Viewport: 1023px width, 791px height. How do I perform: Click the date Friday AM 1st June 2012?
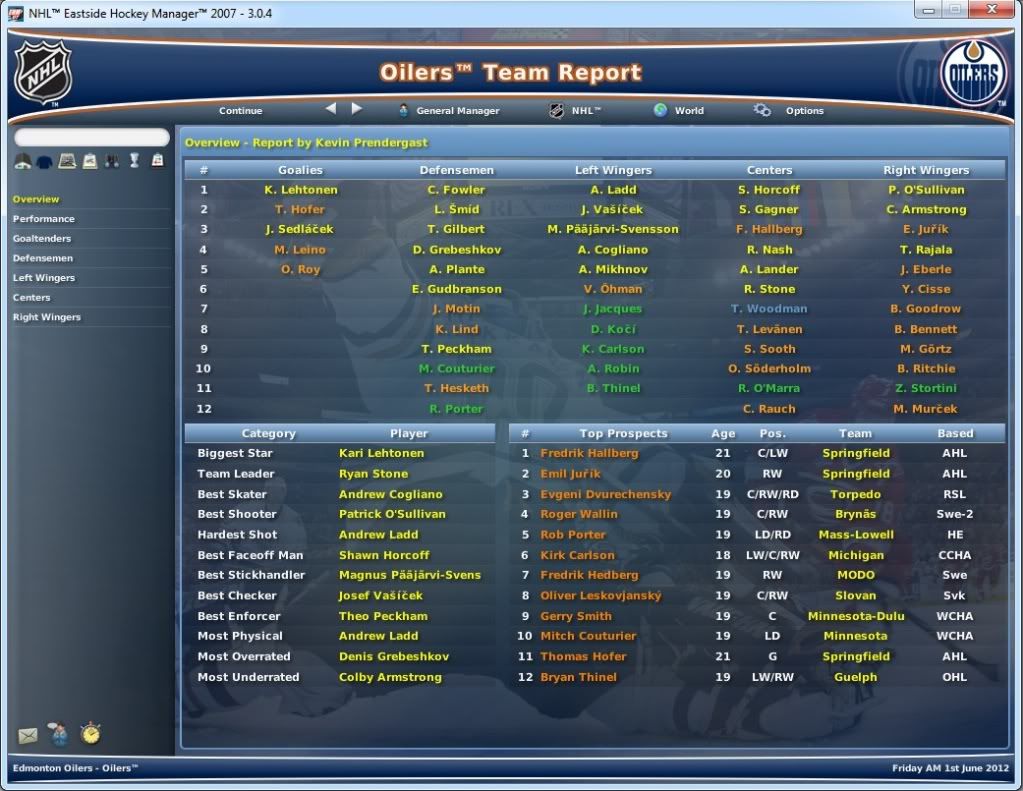[x=950, y=768]
